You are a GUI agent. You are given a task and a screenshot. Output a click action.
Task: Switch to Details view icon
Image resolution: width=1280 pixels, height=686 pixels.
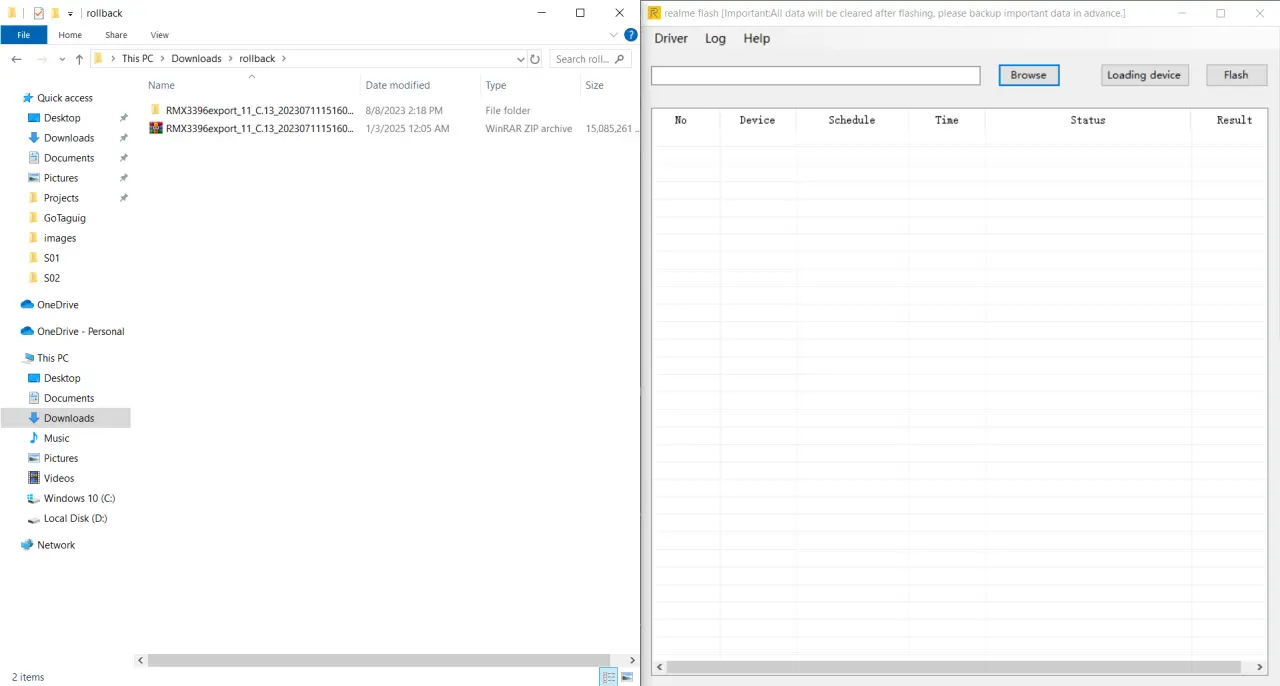(609, 677)
